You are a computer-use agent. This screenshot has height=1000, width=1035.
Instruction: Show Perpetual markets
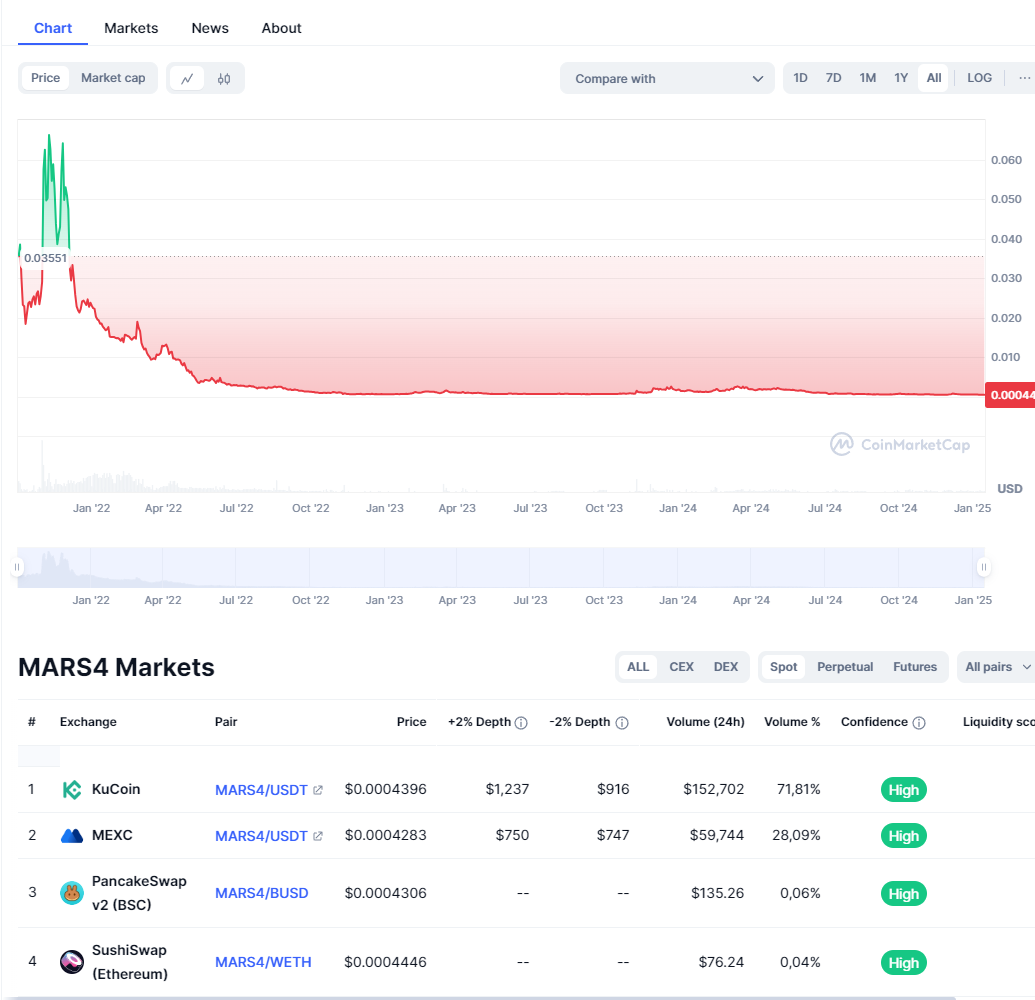(845, 667)
